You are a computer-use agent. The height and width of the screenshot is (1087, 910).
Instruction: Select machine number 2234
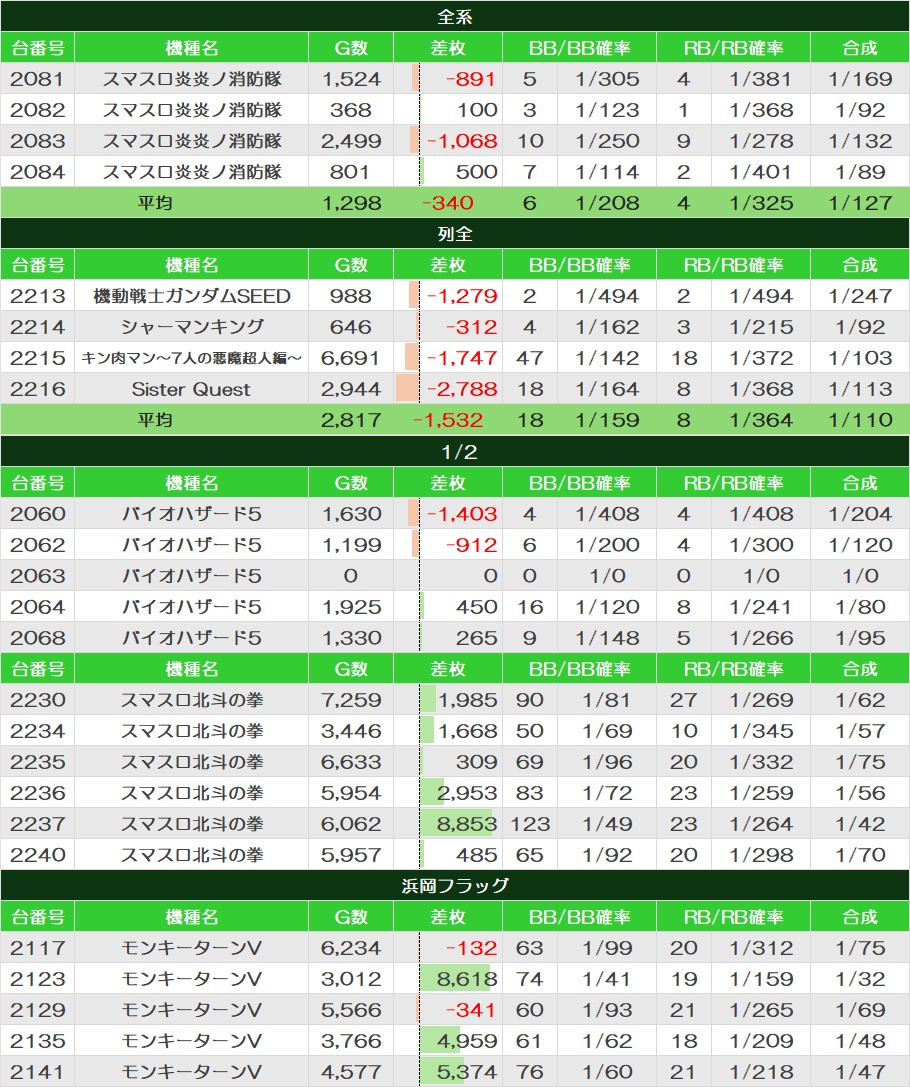pyautogui.click(x=37, y=731)
